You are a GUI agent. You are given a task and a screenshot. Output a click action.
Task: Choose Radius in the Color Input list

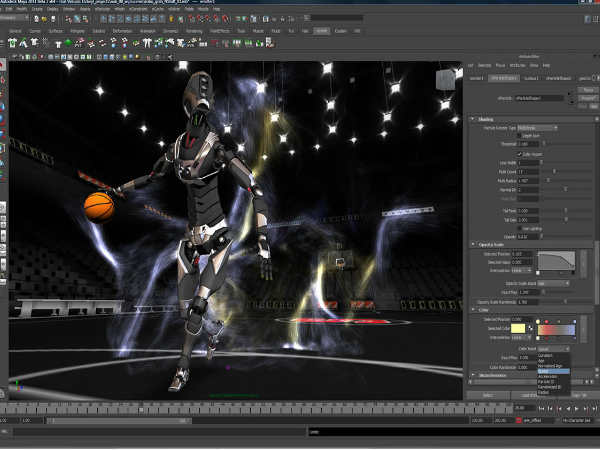coord(553,393)
